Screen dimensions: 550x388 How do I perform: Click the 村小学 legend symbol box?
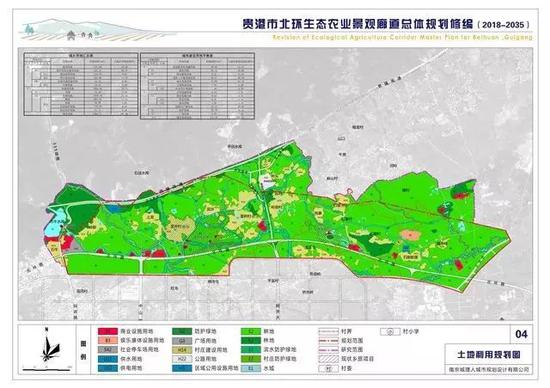coord(390,332)
